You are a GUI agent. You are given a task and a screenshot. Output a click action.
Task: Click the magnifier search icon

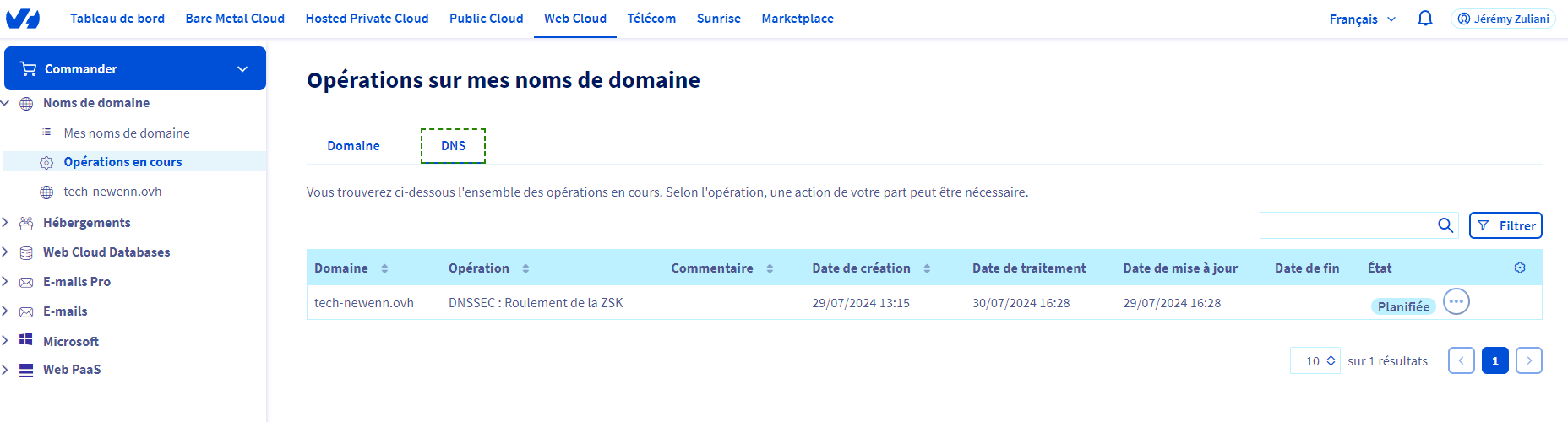1445,225
